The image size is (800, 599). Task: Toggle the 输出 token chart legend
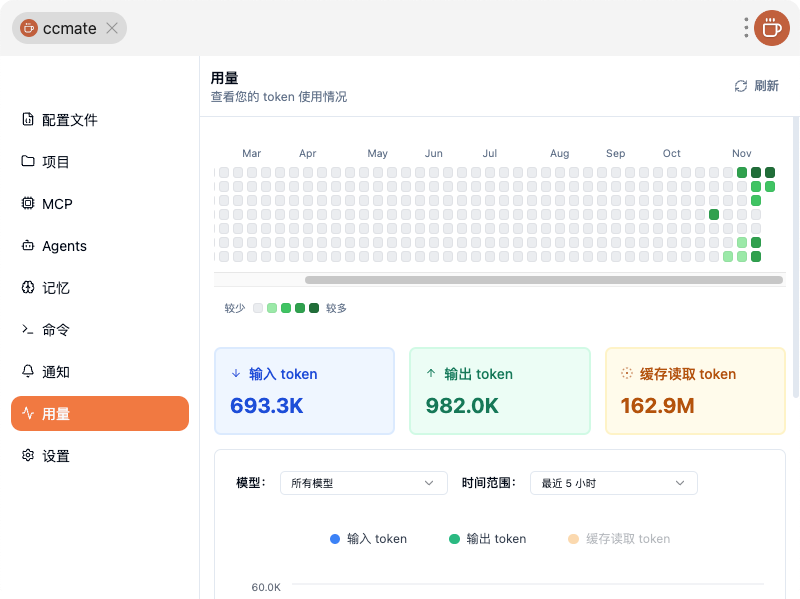pyautogui.click(x=487, y=539)
